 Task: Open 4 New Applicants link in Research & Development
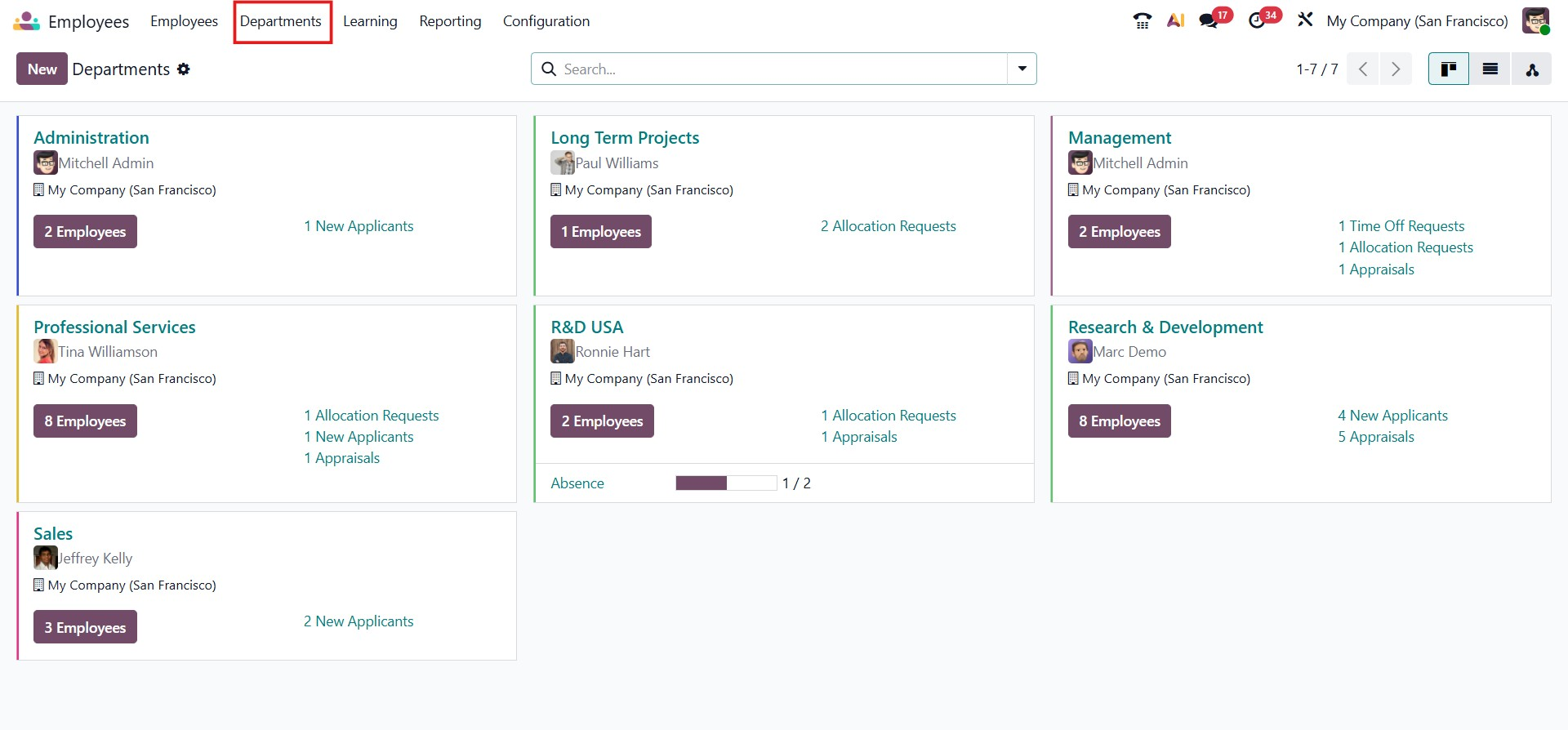1392,416
